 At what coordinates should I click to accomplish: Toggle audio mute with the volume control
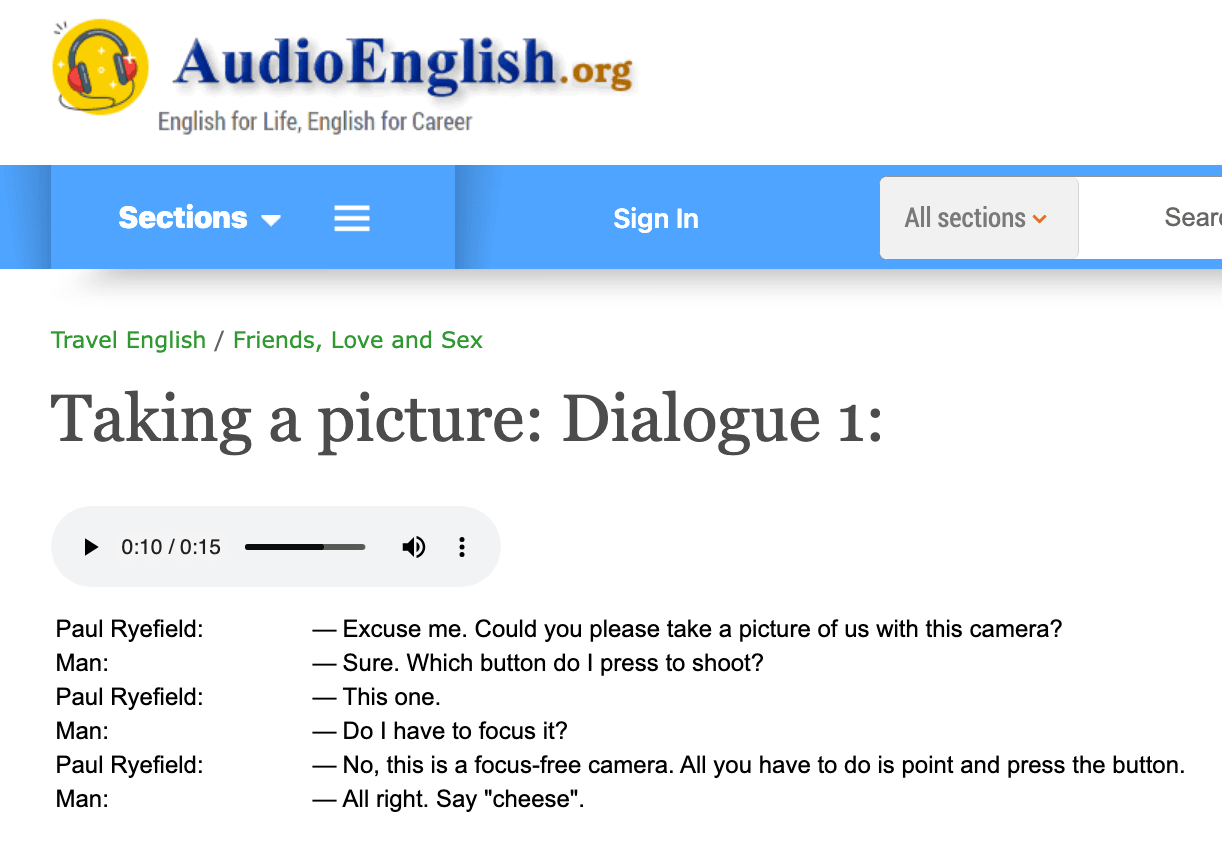(413, 547)
